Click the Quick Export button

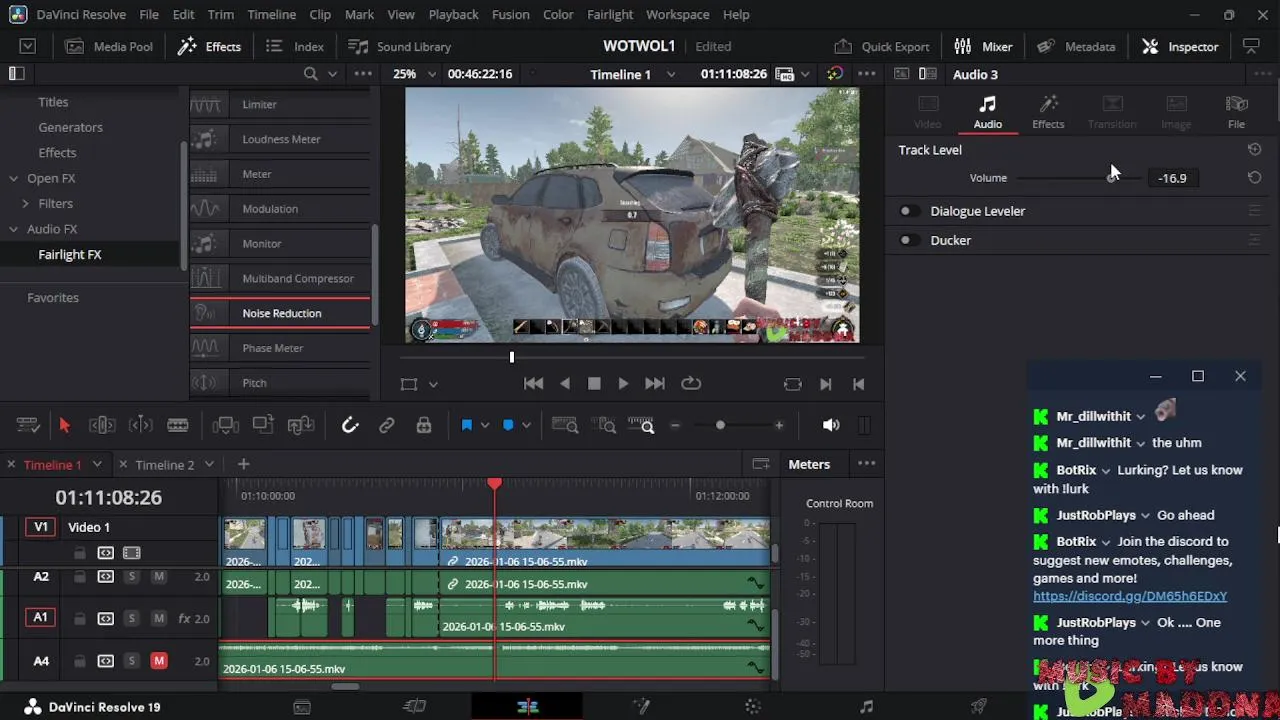click(x=881, y=46)
